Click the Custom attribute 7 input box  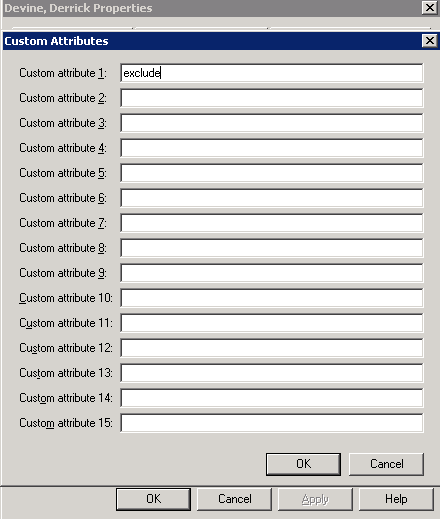(x=272, y=223)
